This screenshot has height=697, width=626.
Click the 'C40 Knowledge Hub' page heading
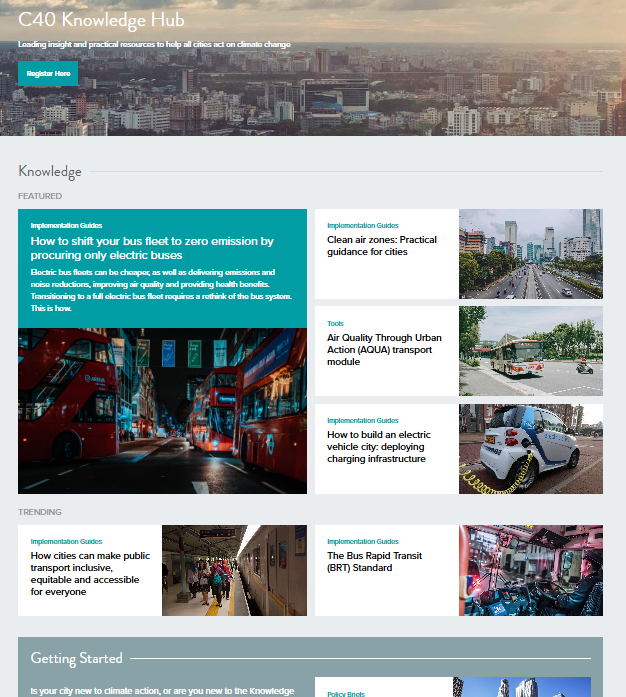tap(101, 20)
